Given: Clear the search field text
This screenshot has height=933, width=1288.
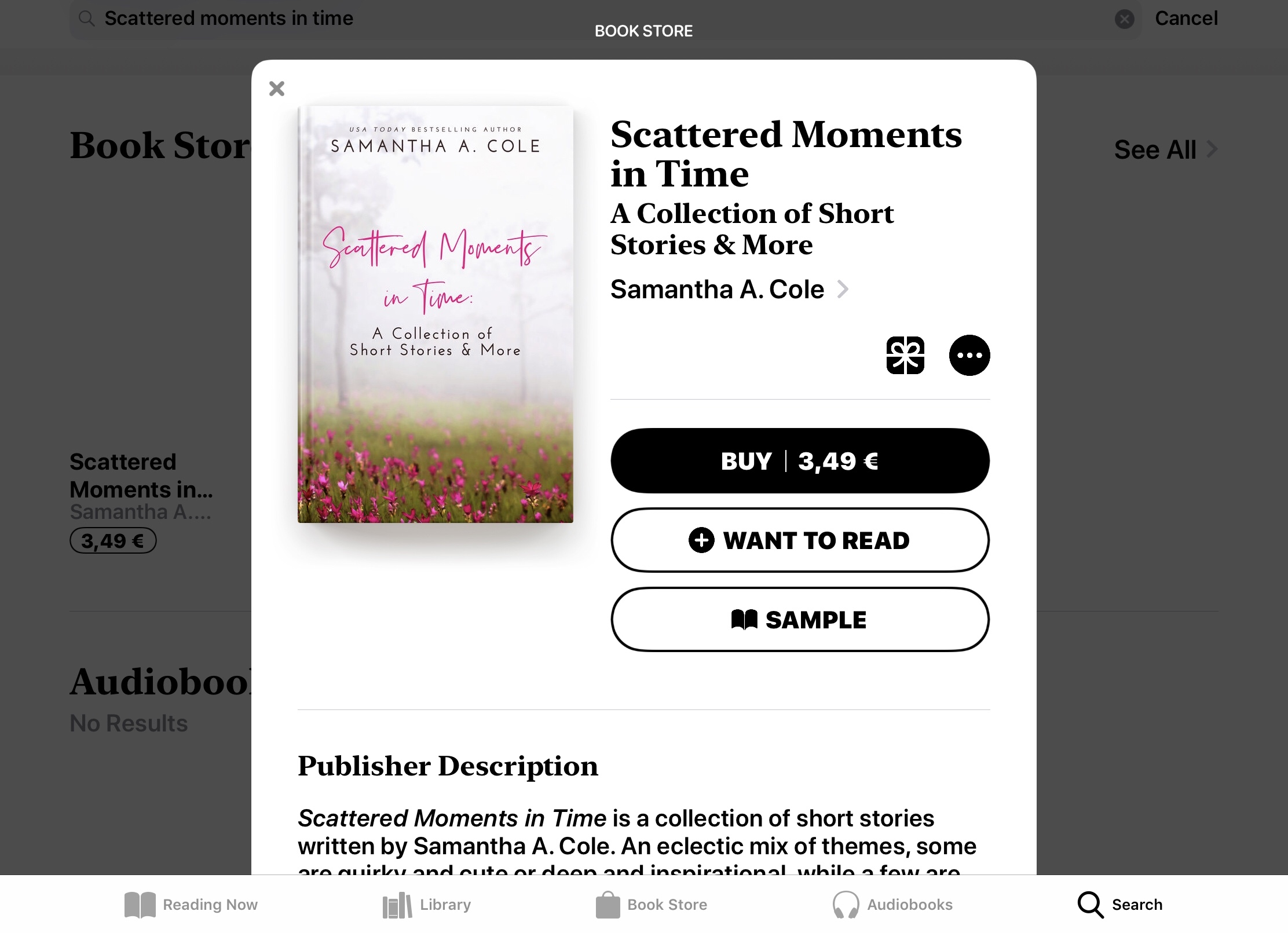Looking at the screenshot, I should point(1124,19).
